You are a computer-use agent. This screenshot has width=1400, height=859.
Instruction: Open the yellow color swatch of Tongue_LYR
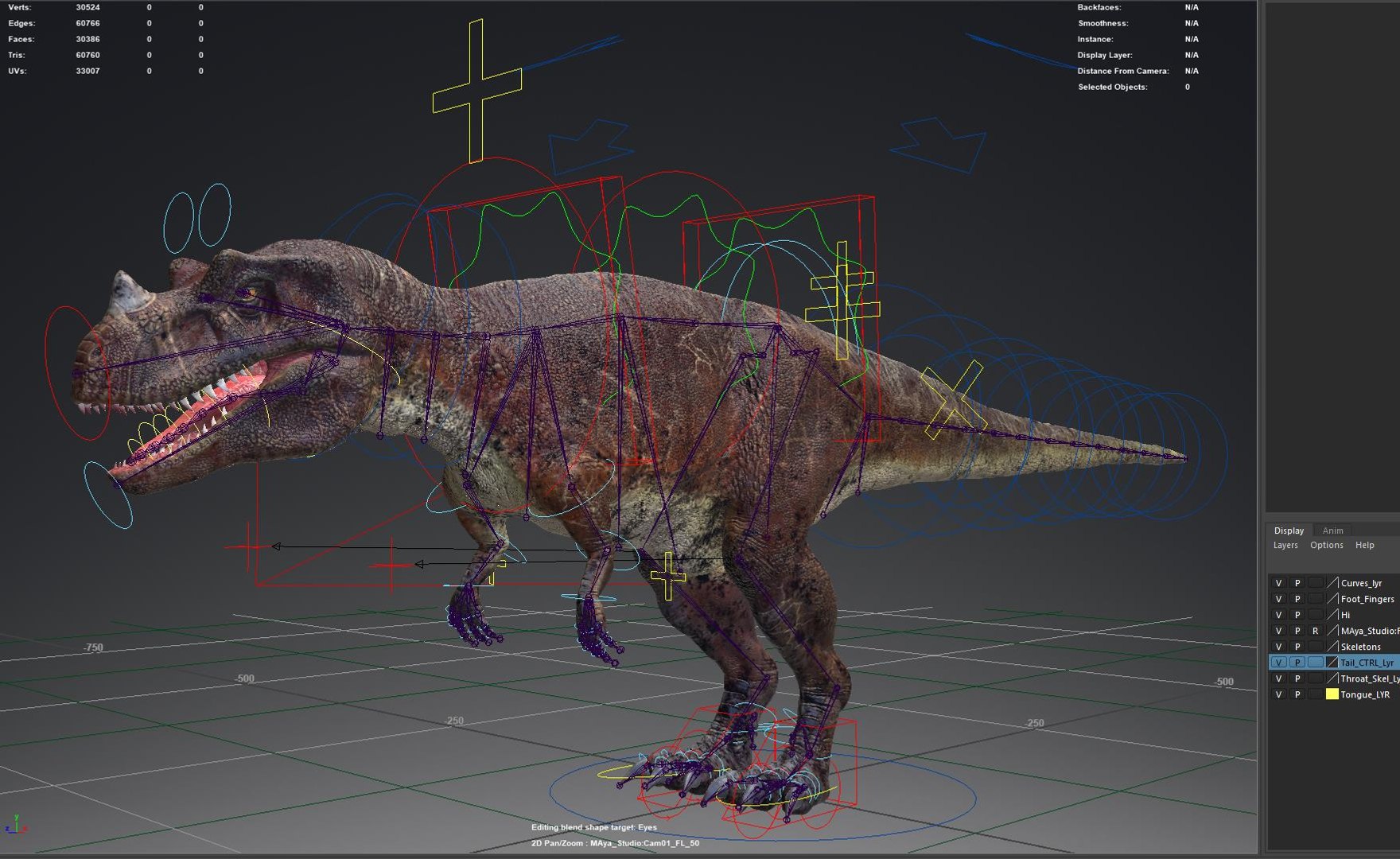tap(1332, 694)
